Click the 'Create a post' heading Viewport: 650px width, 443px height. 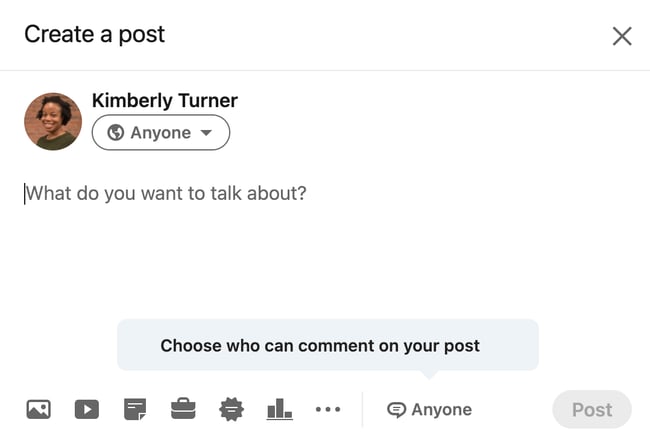tap(95, 34)
